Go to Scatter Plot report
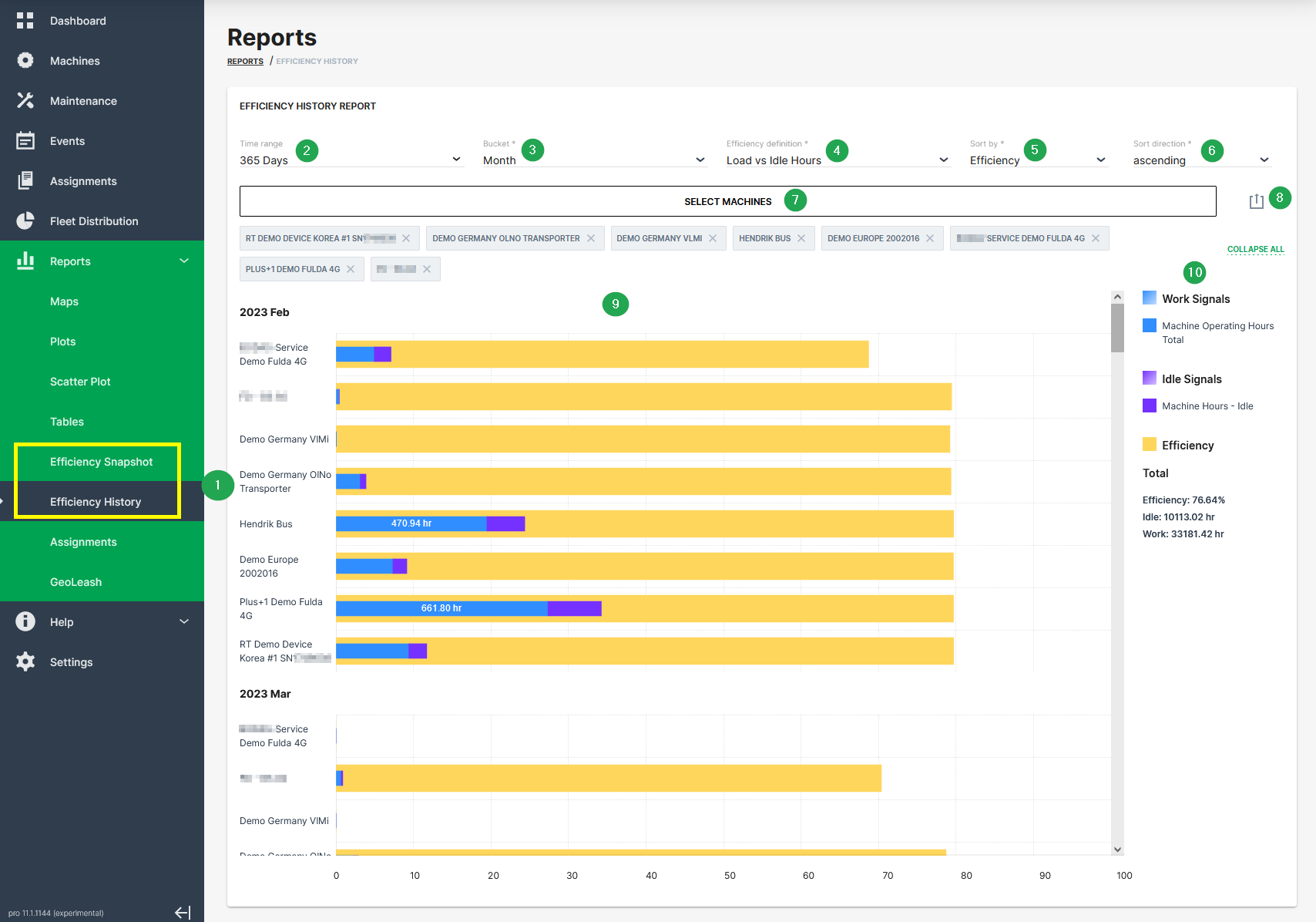The image size is (1316, 922). click(80, 382)
